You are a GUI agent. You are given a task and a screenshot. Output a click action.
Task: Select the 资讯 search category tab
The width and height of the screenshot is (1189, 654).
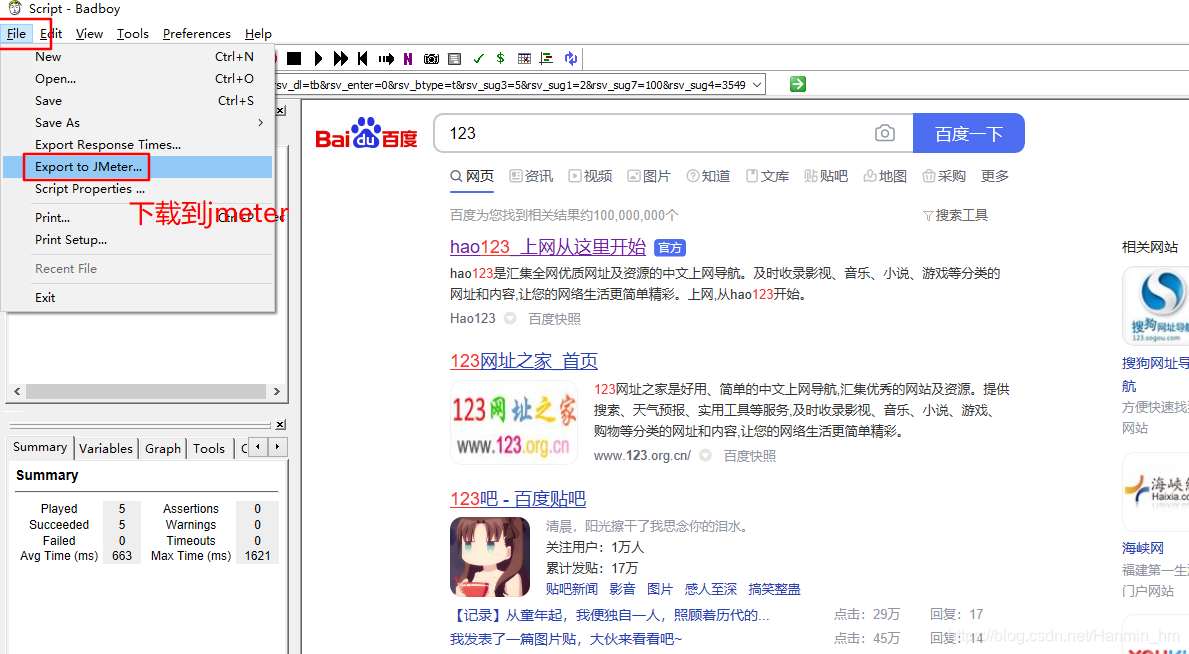[x=531, y=176]
